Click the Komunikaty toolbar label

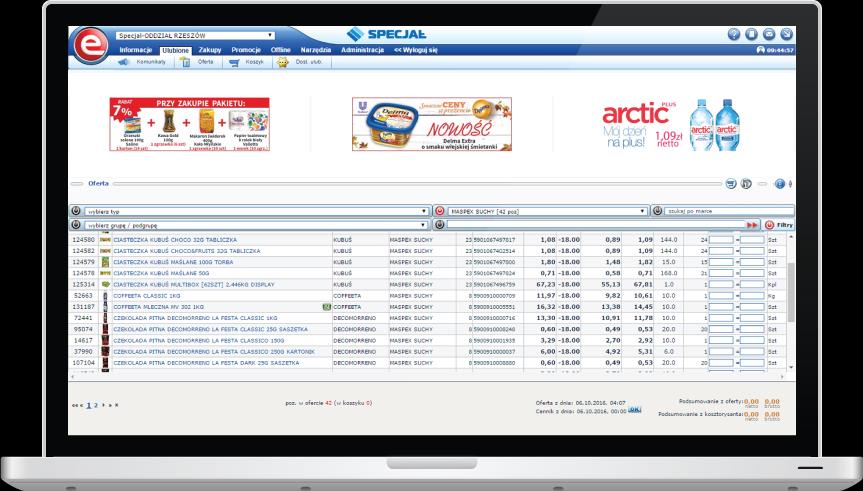151,62
